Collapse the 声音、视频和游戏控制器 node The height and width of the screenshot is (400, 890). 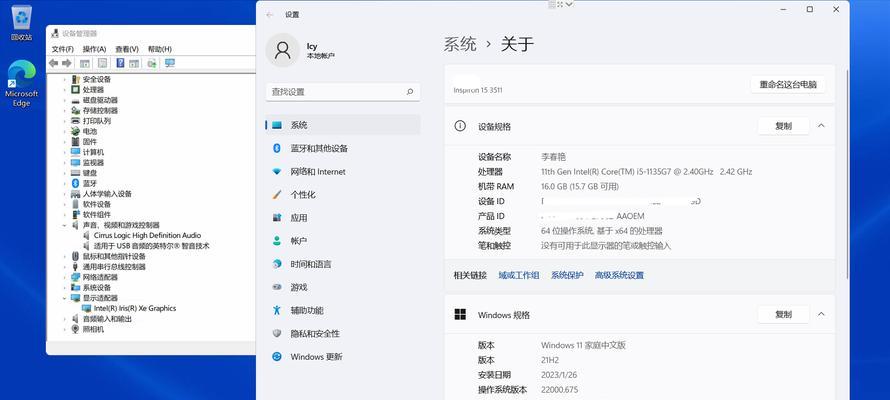[65, 225]
